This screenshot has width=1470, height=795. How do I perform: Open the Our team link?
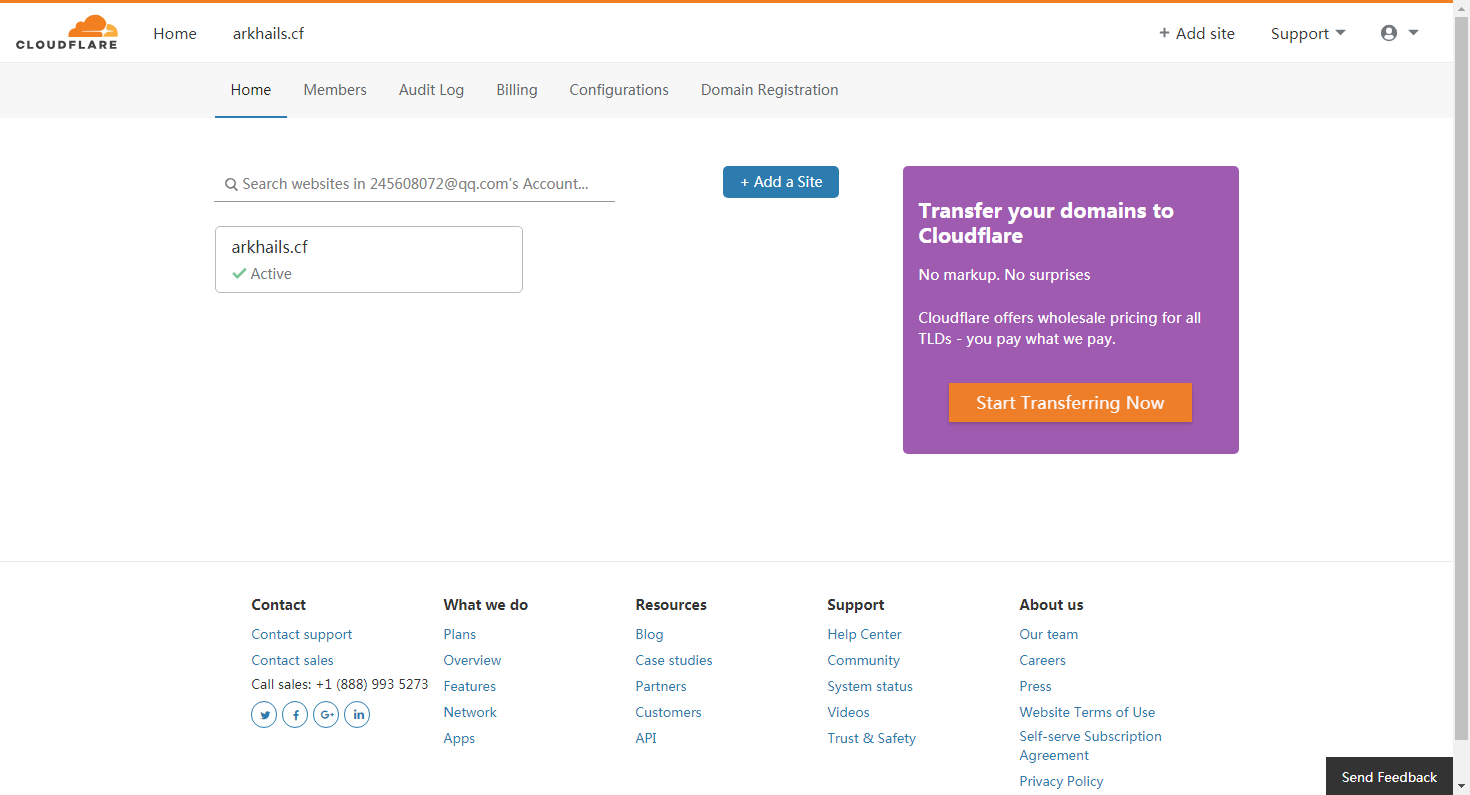click(1049, 634)
